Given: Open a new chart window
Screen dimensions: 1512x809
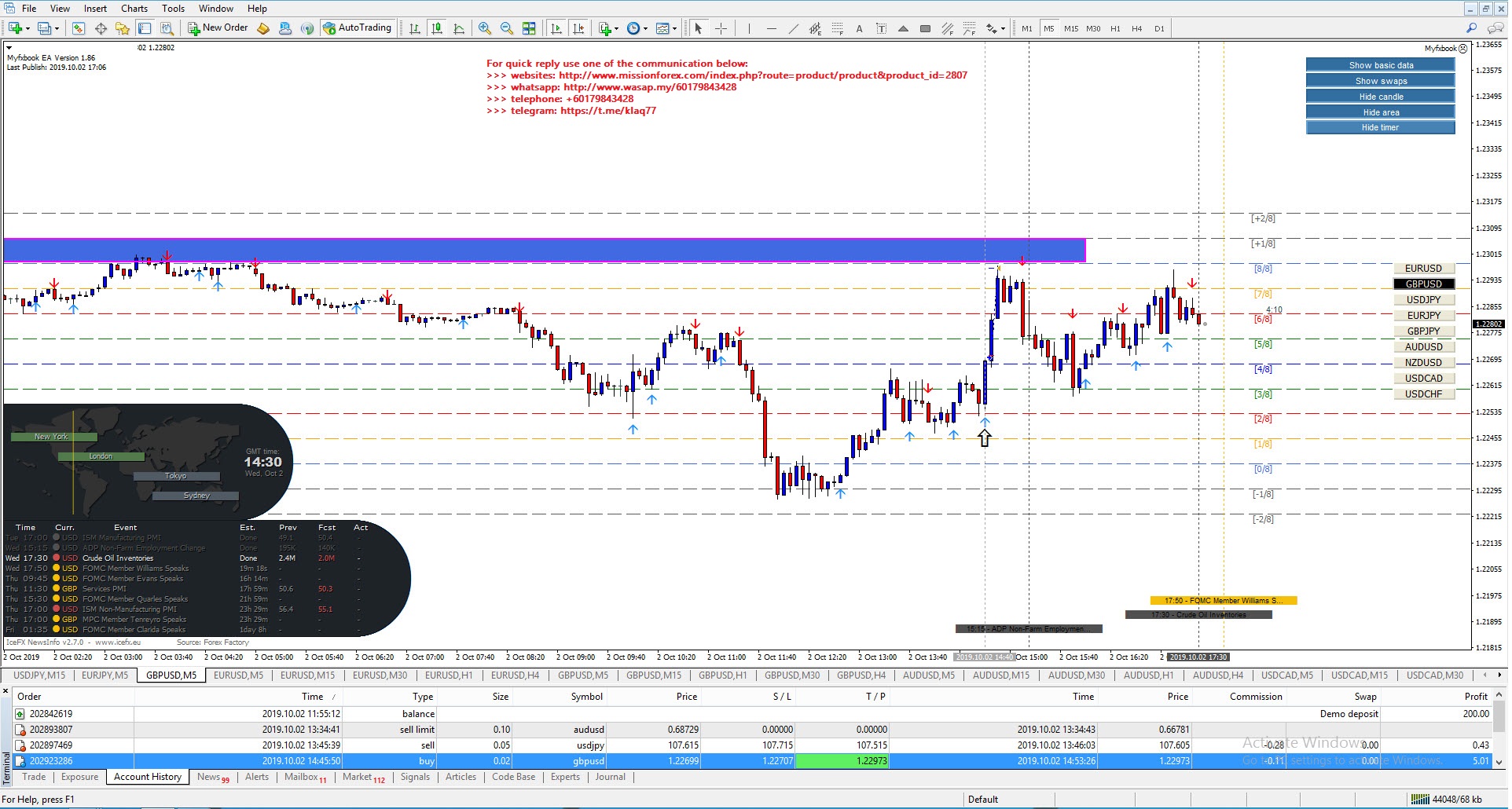Looking at the screenshot, I should click(15, 28).
